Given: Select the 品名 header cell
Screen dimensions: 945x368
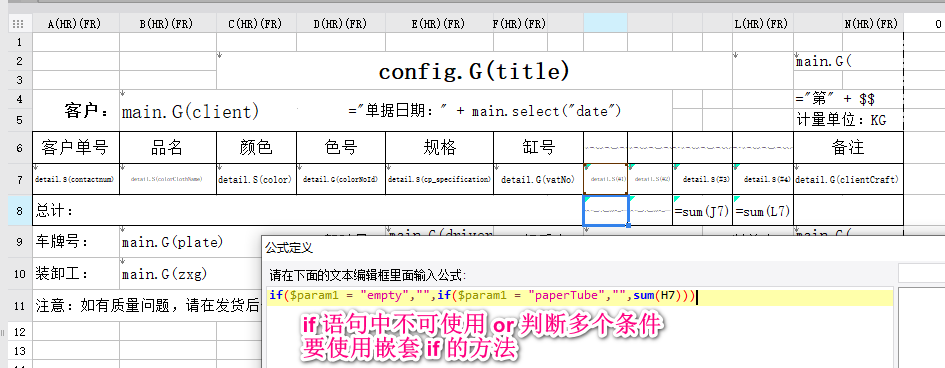Looking at the screenshot, I should 168,148.
